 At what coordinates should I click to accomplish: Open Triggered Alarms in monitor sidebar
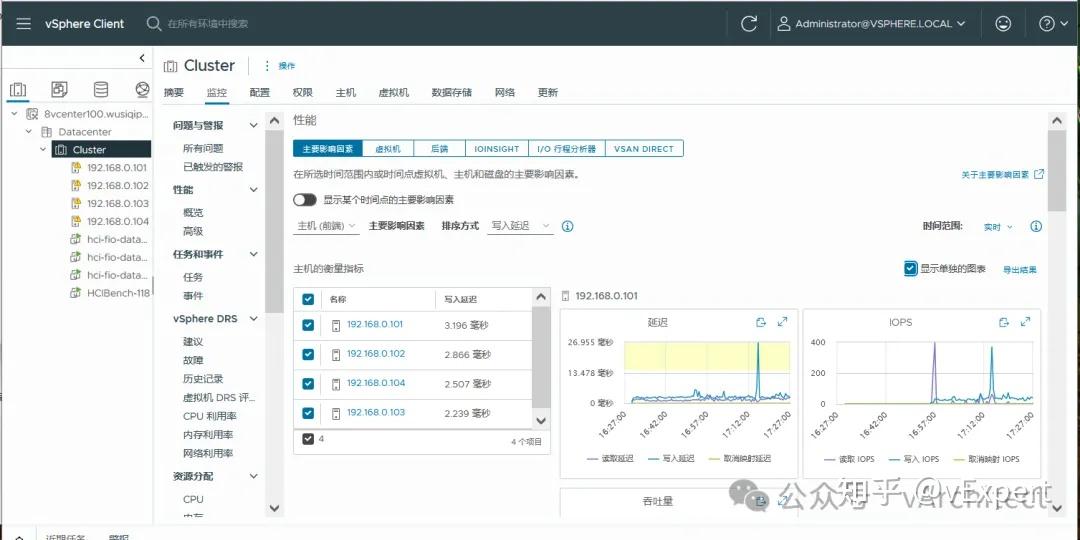tap(213, 167)
